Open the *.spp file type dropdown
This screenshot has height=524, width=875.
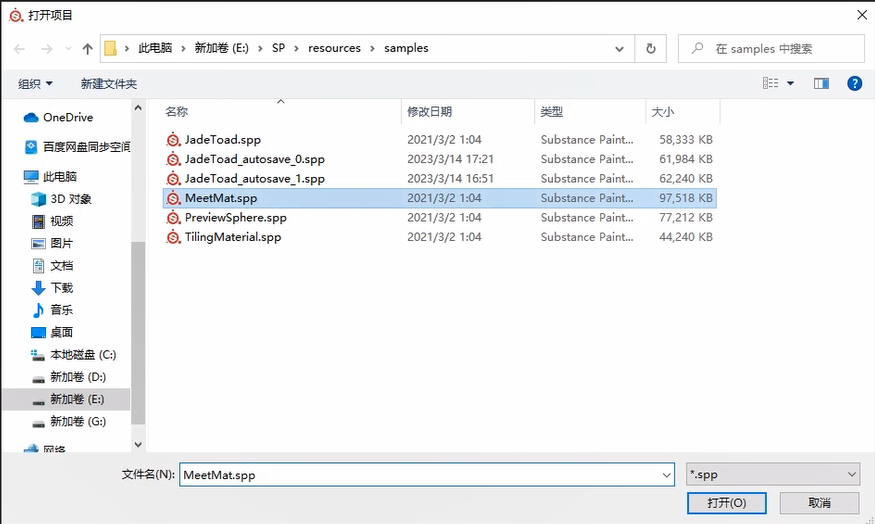point(773,475)
